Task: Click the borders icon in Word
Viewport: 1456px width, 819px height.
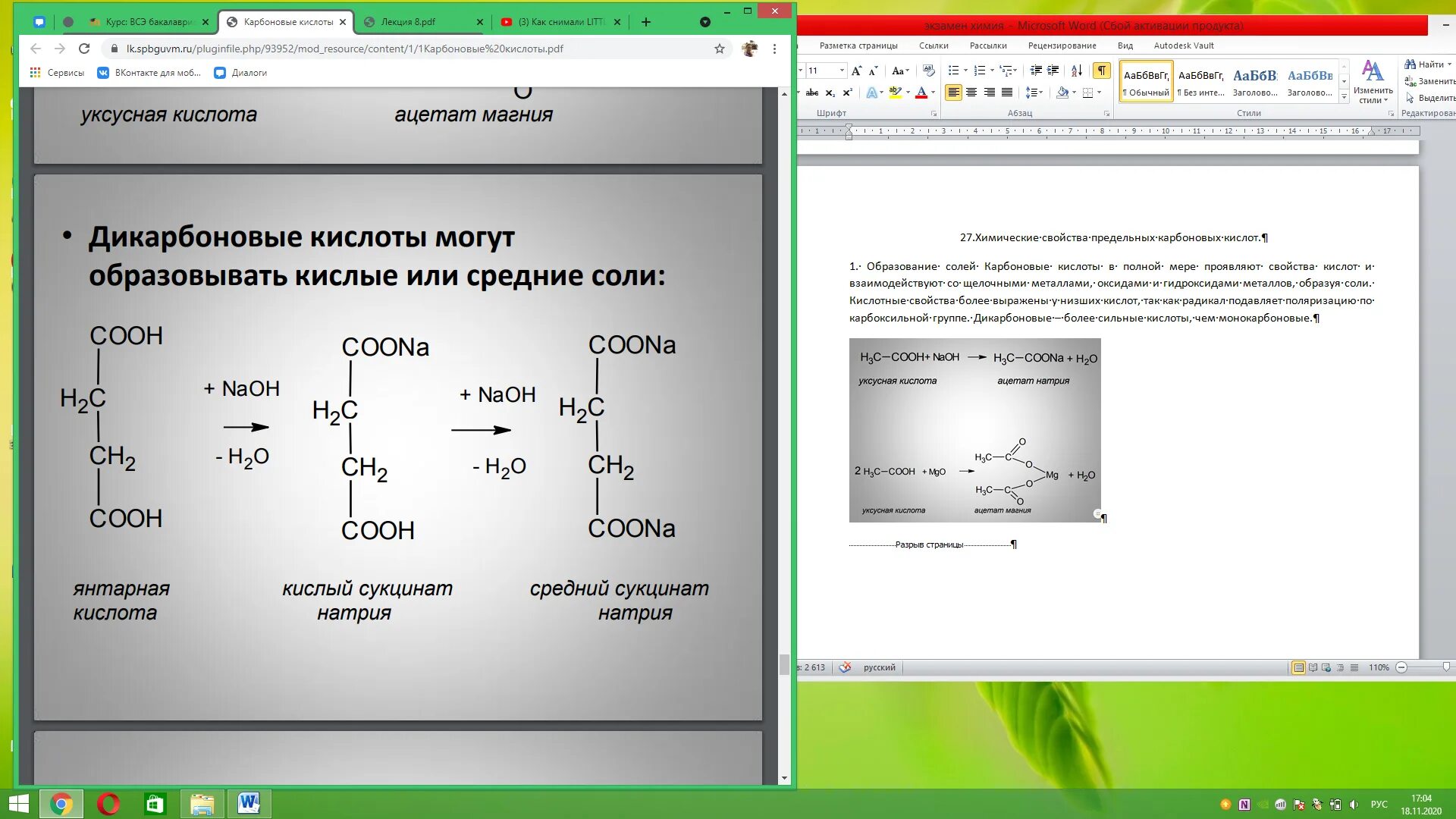Action: coord(1088,93)
